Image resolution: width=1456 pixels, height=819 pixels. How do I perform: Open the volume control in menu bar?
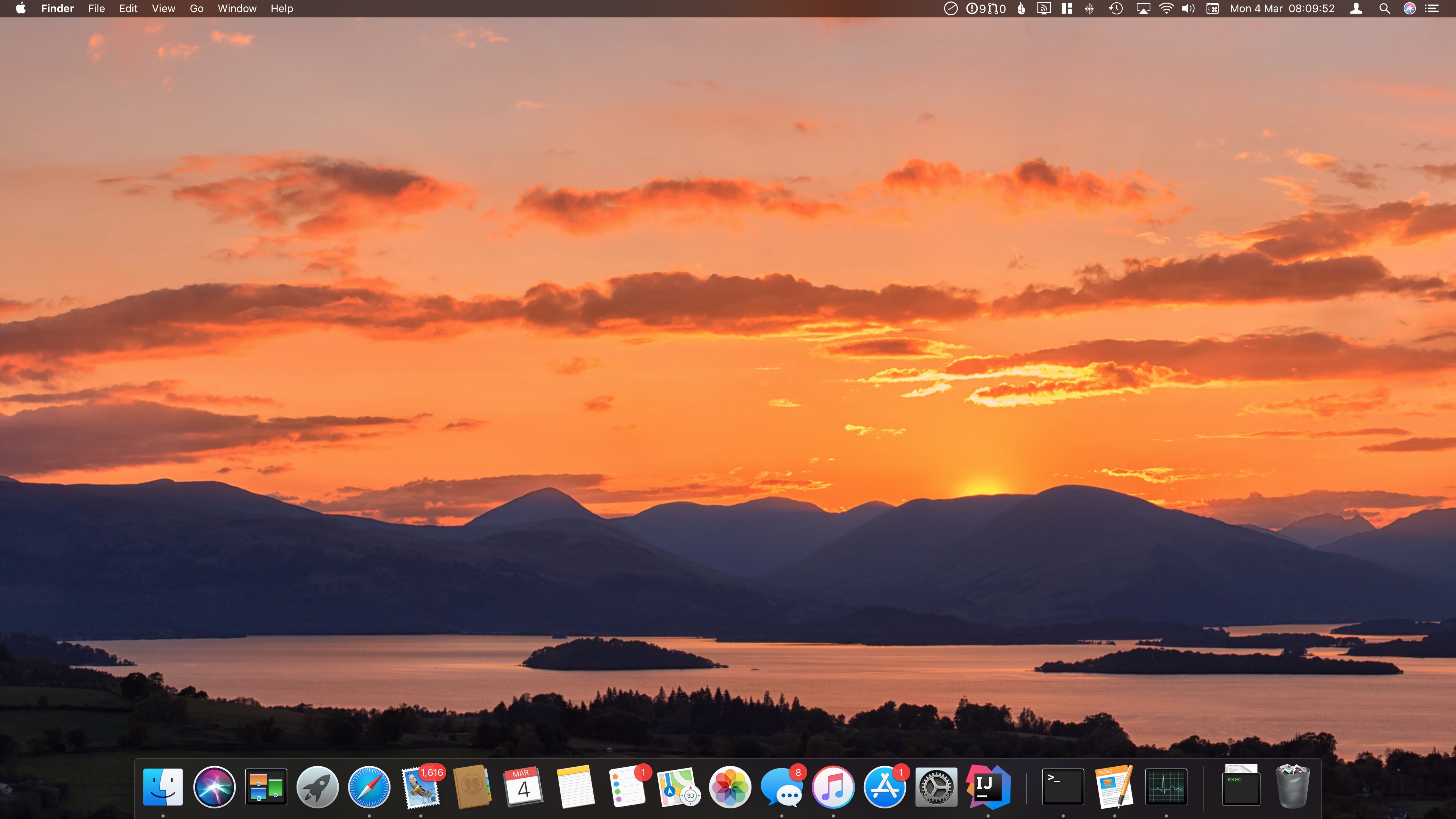1188,8
